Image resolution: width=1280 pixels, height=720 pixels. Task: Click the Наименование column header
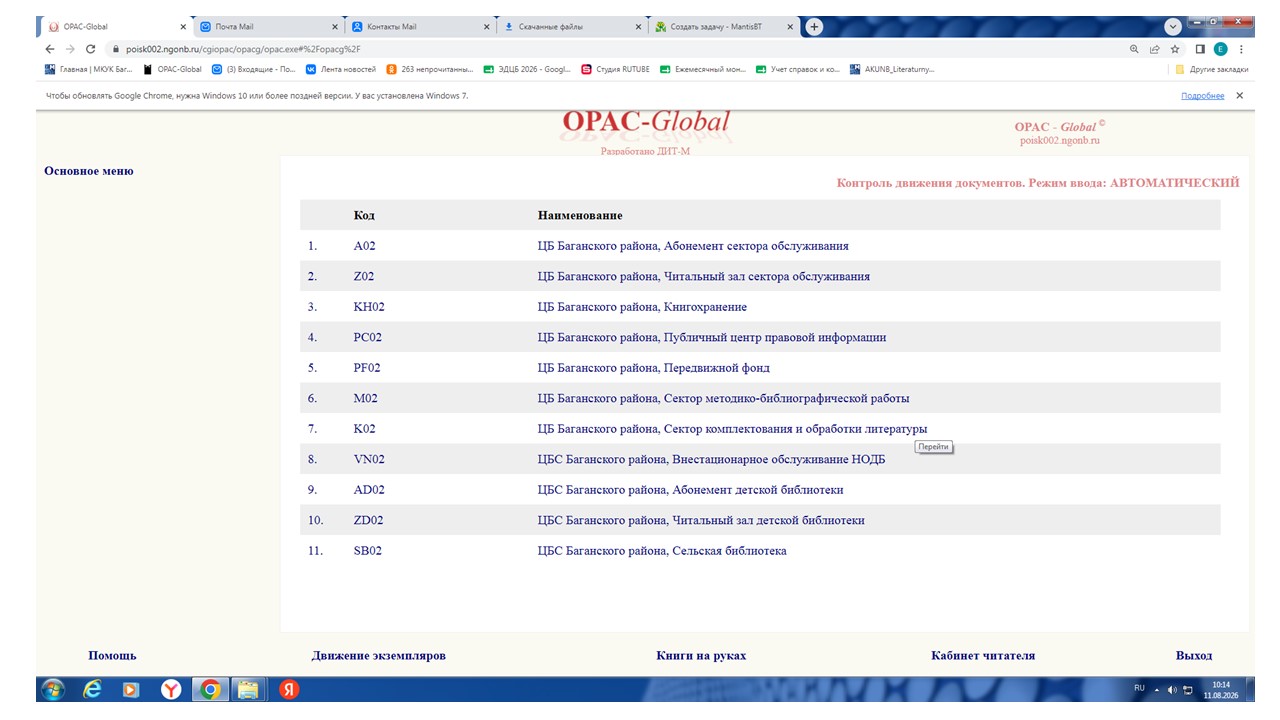(x=580, y=216)
